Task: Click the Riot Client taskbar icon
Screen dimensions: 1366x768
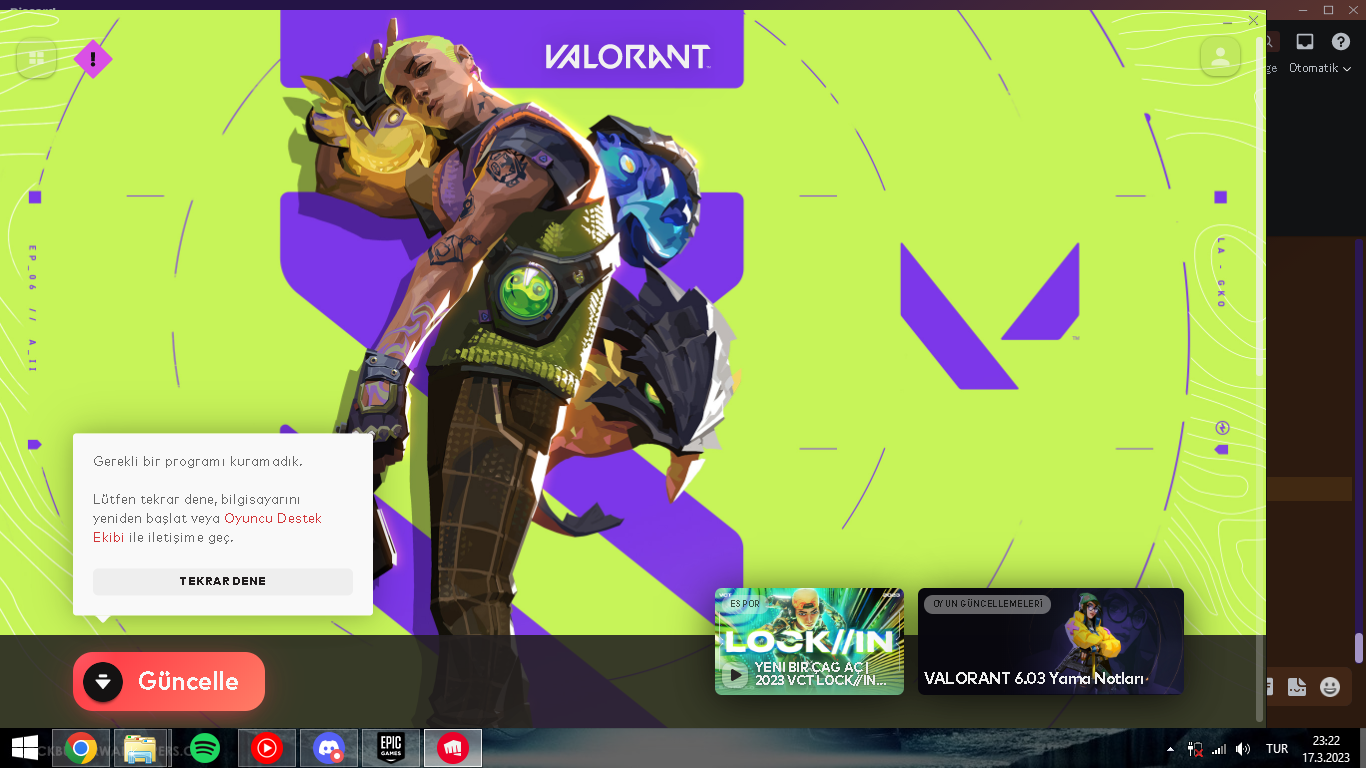Action: coord(453,748)
